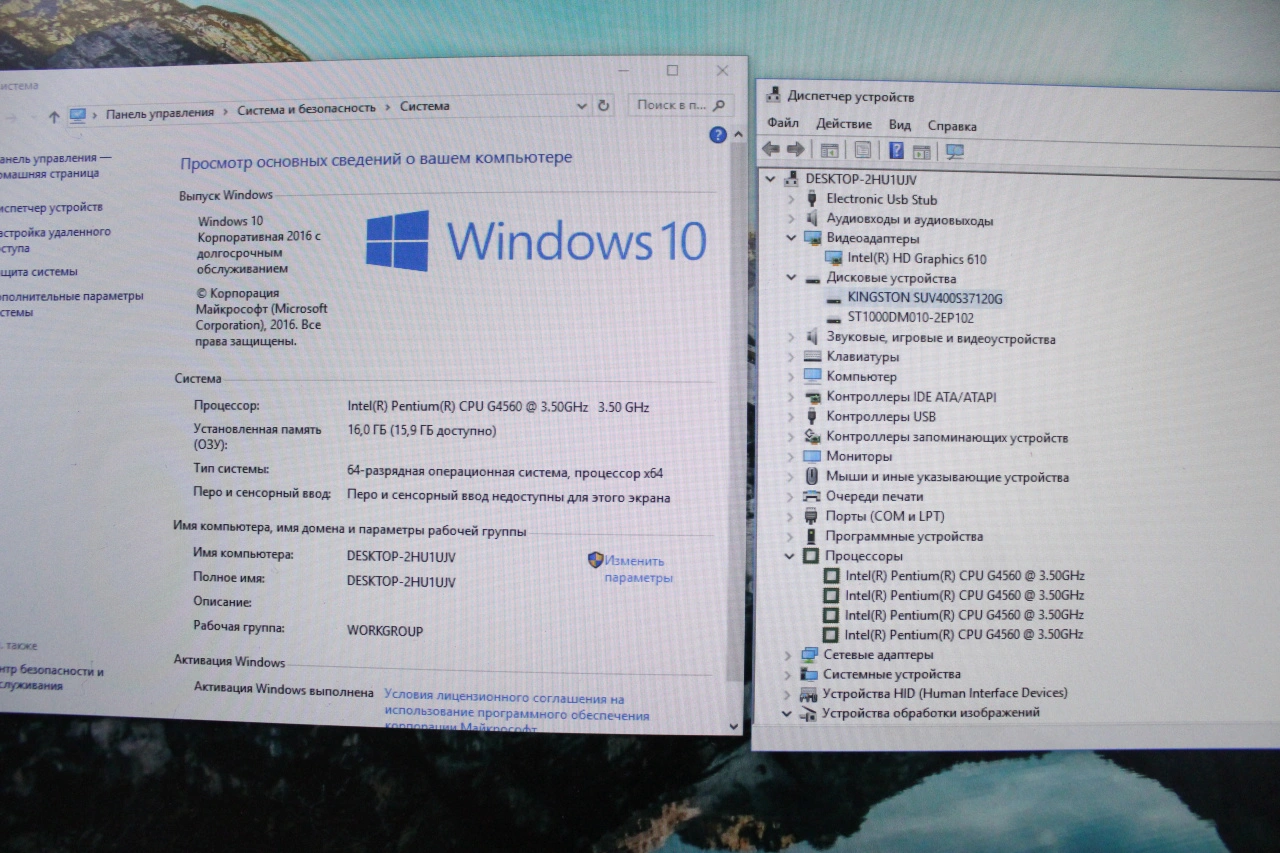
Task: Expand Программные устройства
Action: [x=790, y=536]
